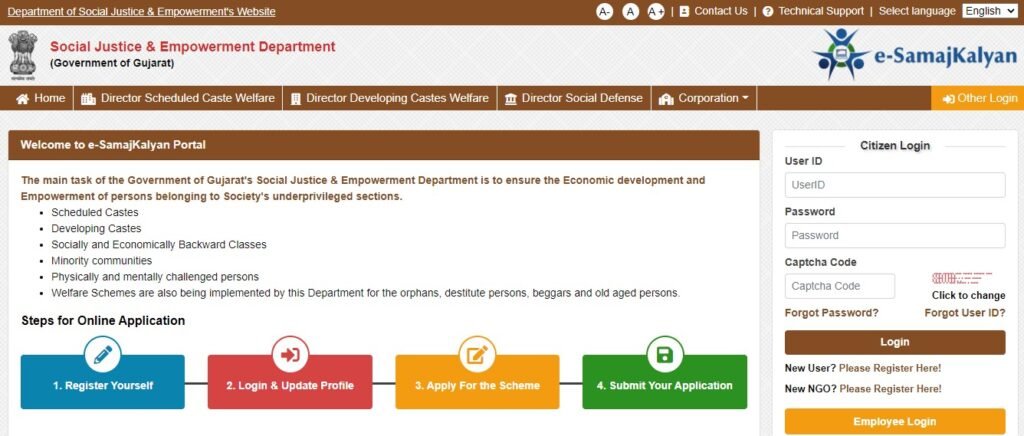Focus the Captcha Code input field
The image size is (1024, 436).
coord(840,286)
